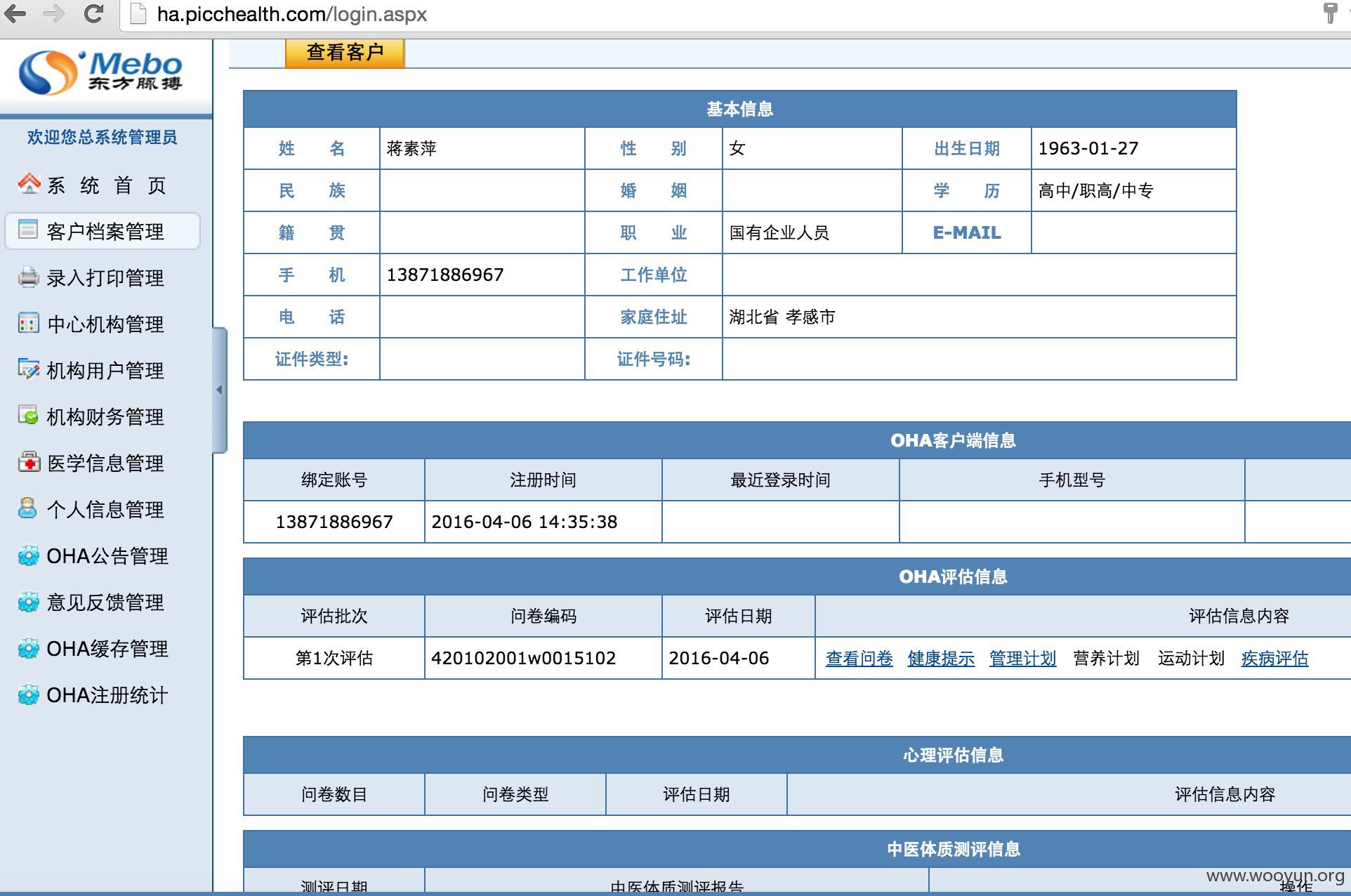Click the gender value 女
Screen dimensions: 1351x896
point(737,149)
